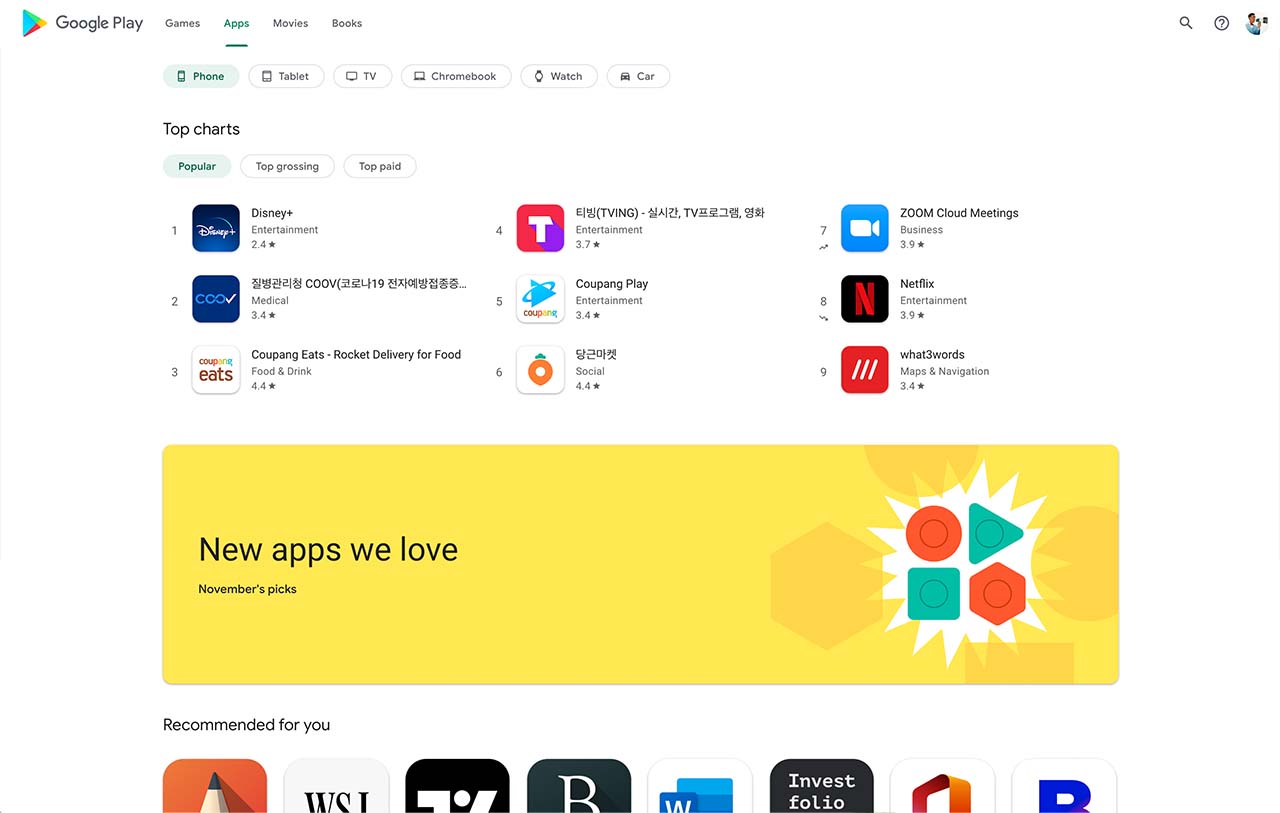This screenshot has width=1280, height=813.
Task: Go to the Games tab
Action: [x=182, y=23]
